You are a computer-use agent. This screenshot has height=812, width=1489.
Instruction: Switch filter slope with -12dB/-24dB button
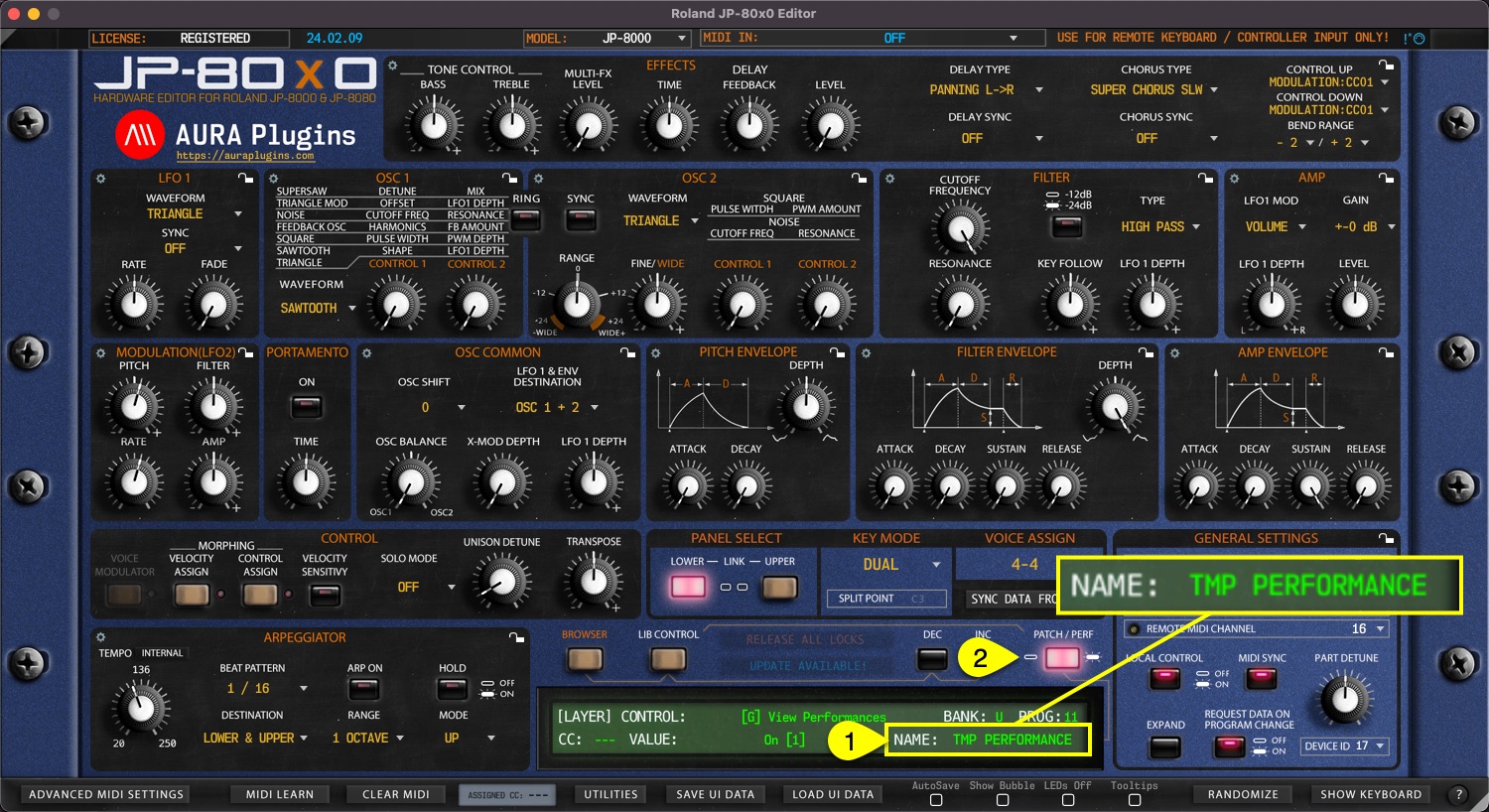pyautogui.click(x=1067, y=226)
